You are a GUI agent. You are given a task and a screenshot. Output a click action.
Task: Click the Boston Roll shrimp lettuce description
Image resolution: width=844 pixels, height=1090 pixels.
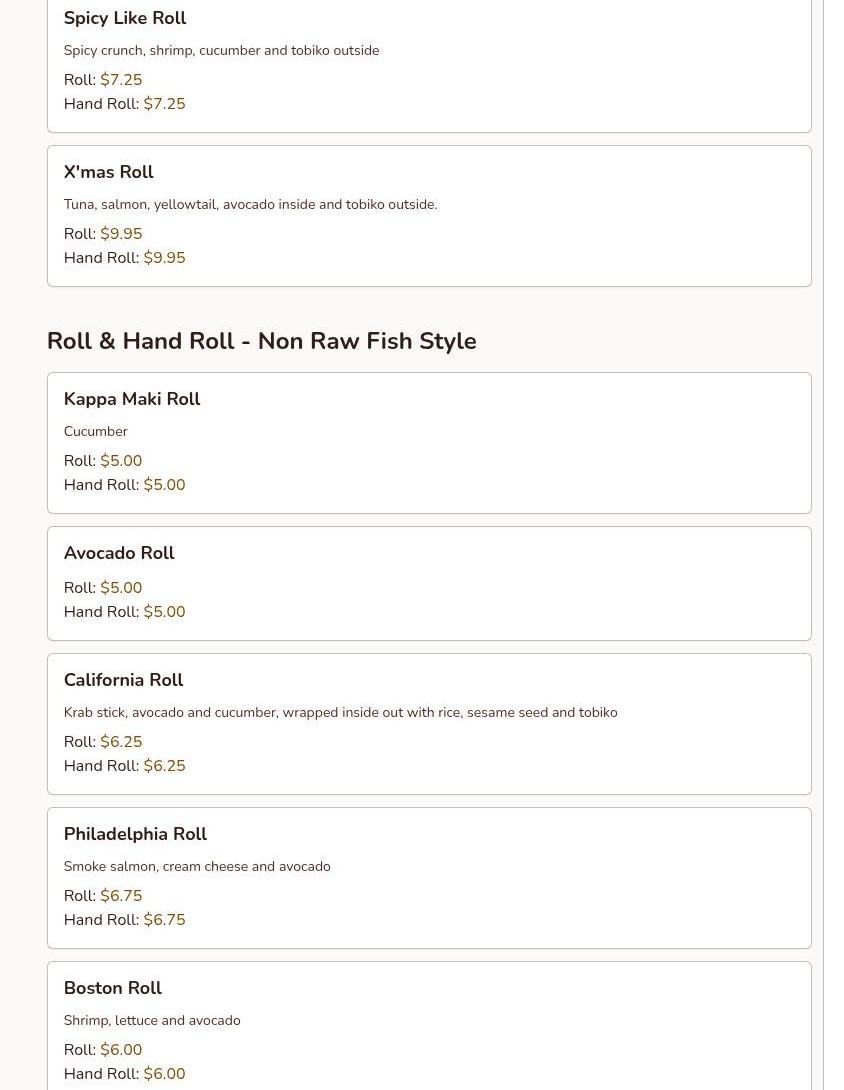coord(152,1021)
